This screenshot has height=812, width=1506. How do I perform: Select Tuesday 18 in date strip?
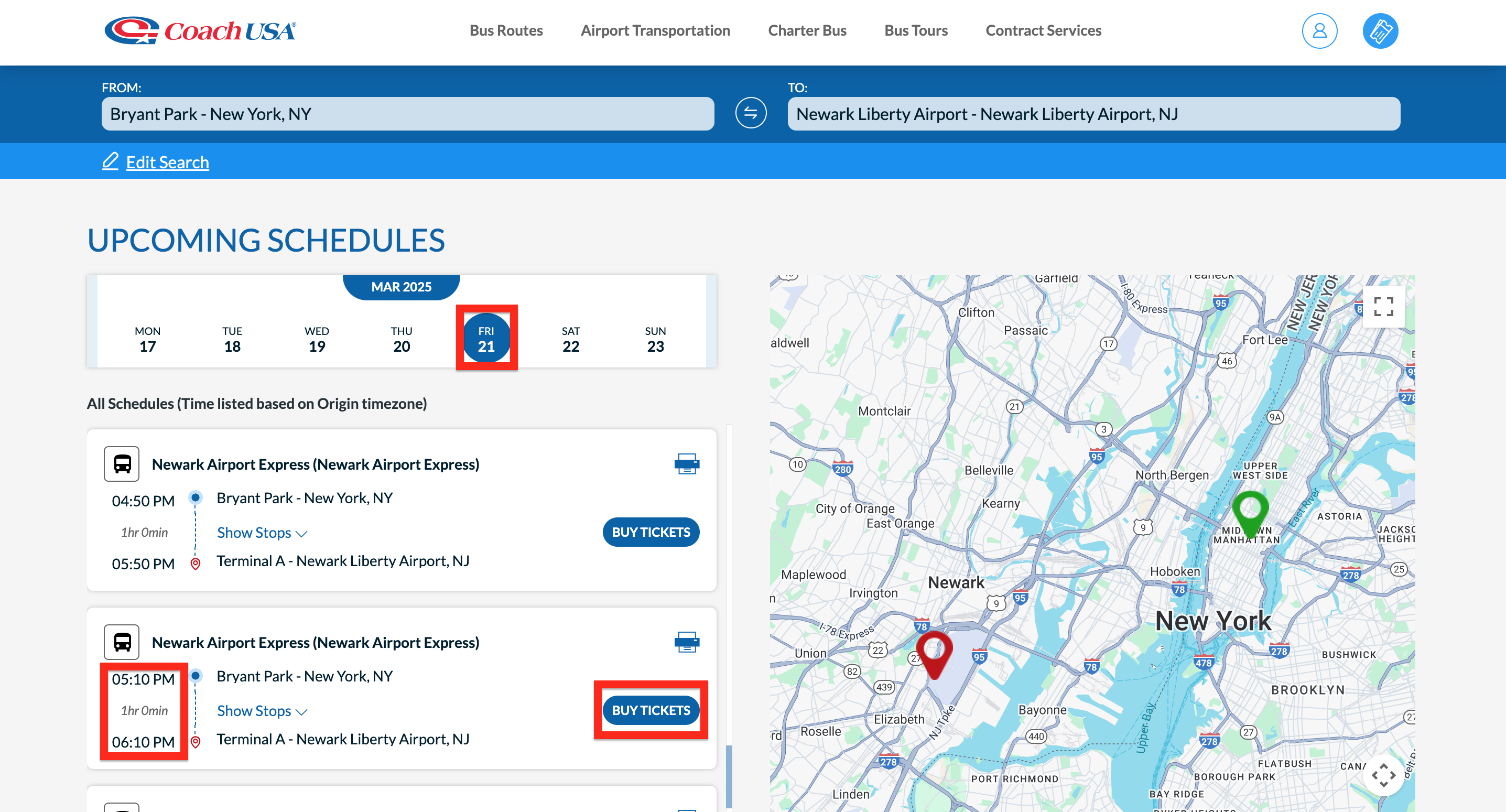[232, 339]
